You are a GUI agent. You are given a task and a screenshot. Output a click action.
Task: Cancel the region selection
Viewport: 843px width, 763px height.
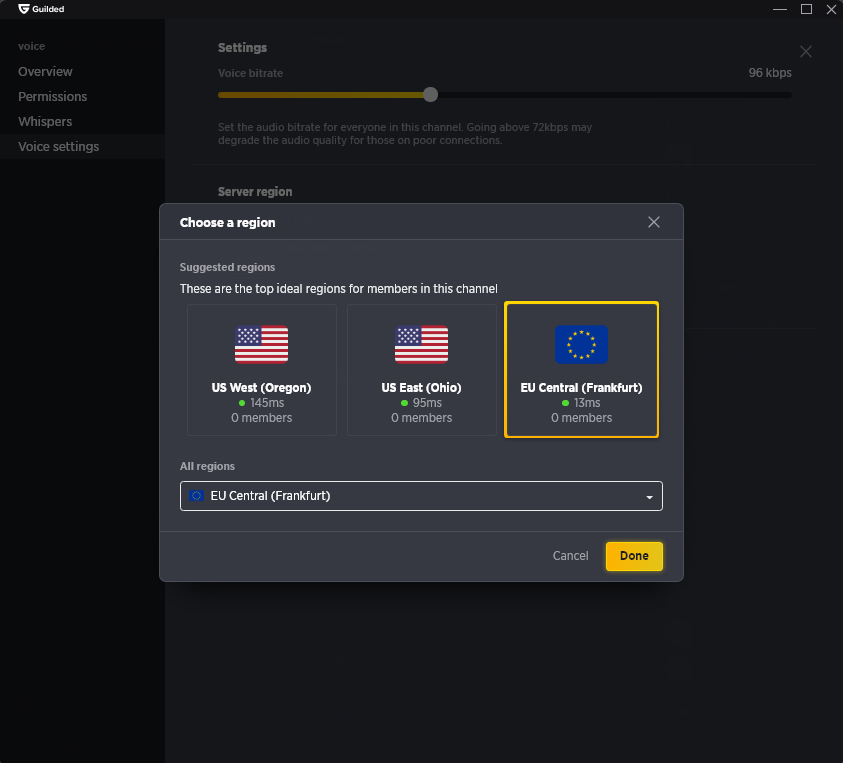pyautogui.click(x=570, y=555)
